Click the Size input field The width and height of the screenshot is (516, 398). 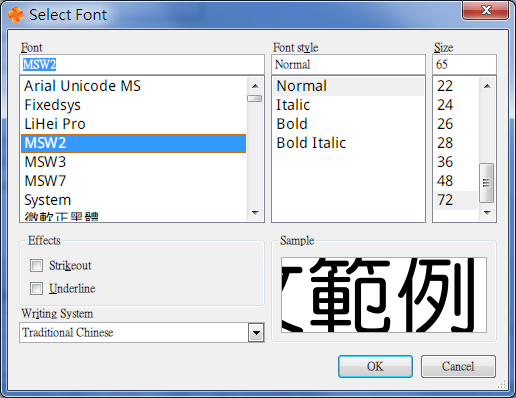tap(464, 65)
